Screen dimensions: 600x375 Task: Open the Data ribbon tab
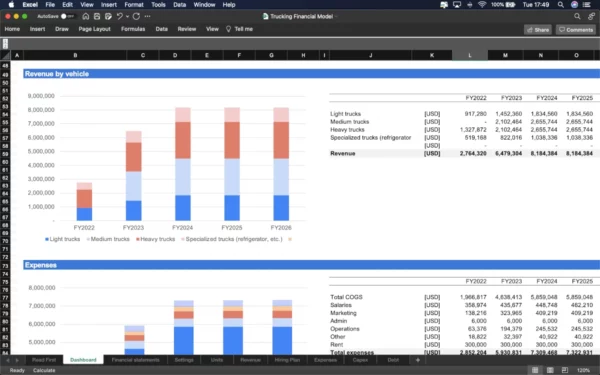click(x=161, y=29)
